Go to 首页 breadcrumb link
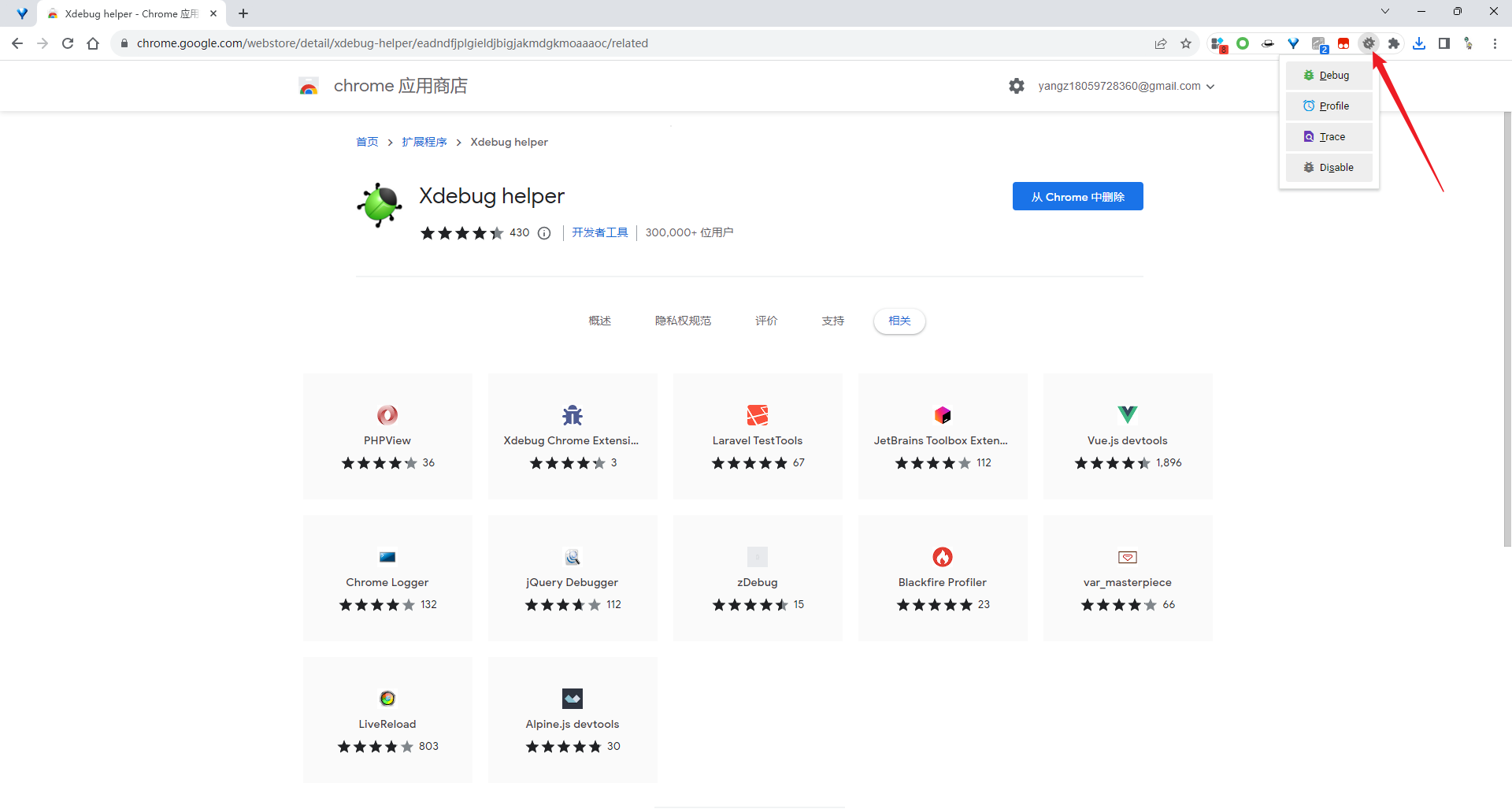The height and width of the screenshot is (809, 1512). click(367, 142)
